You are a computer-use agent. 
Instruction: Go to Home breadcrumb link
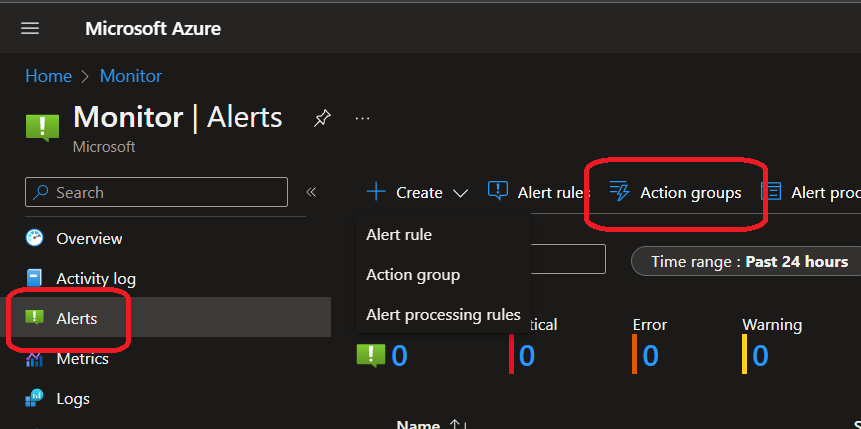[48, 76]
